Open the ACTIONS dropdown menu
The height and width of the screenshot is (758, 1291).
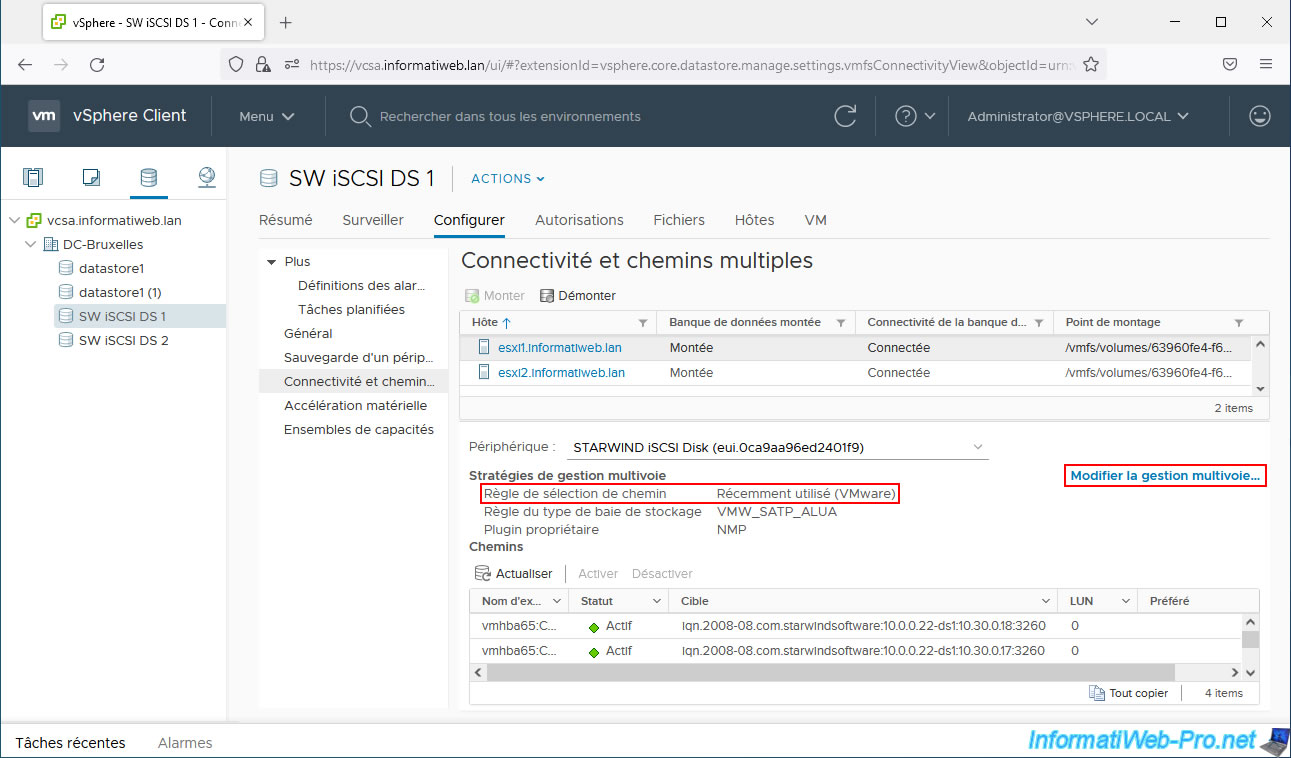point(508,179)
